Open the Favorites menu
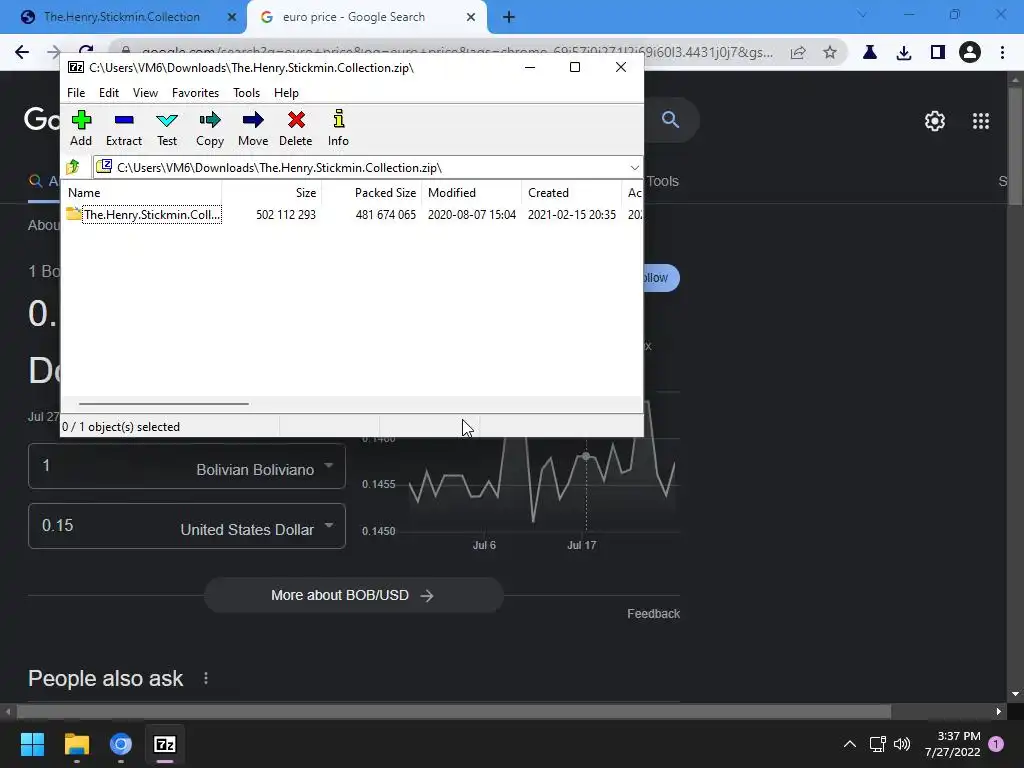 tap(195, 93)
